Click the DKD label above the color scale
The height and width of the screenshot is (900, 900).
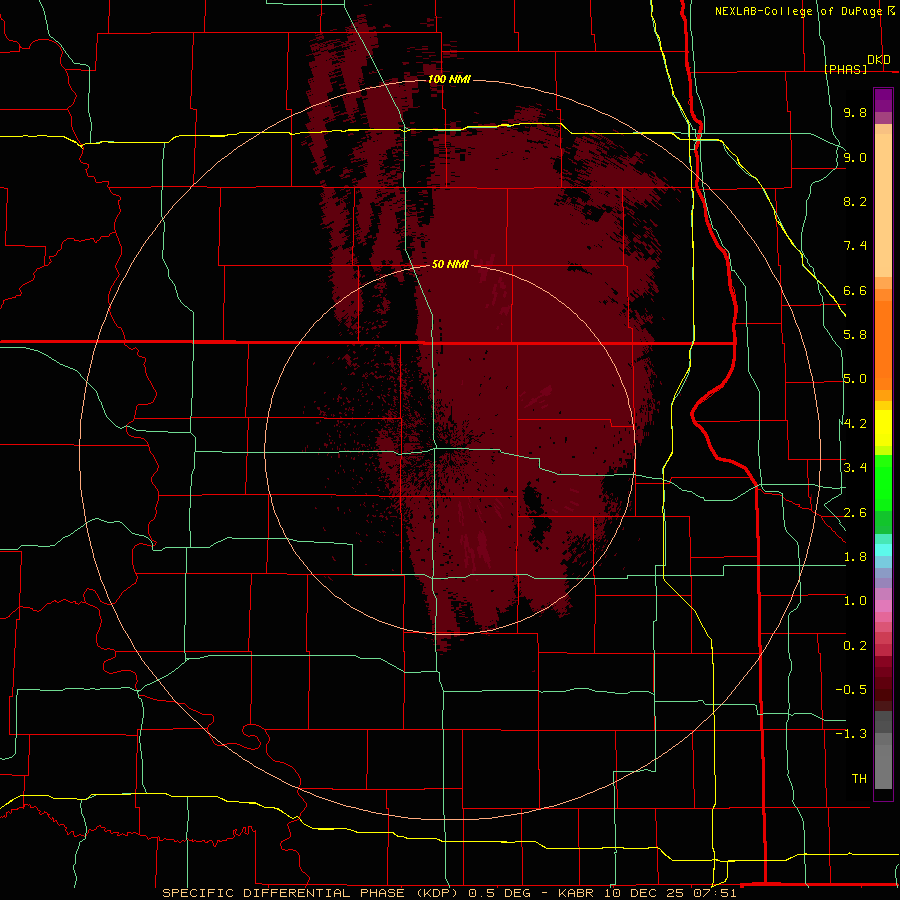point(879,60)
